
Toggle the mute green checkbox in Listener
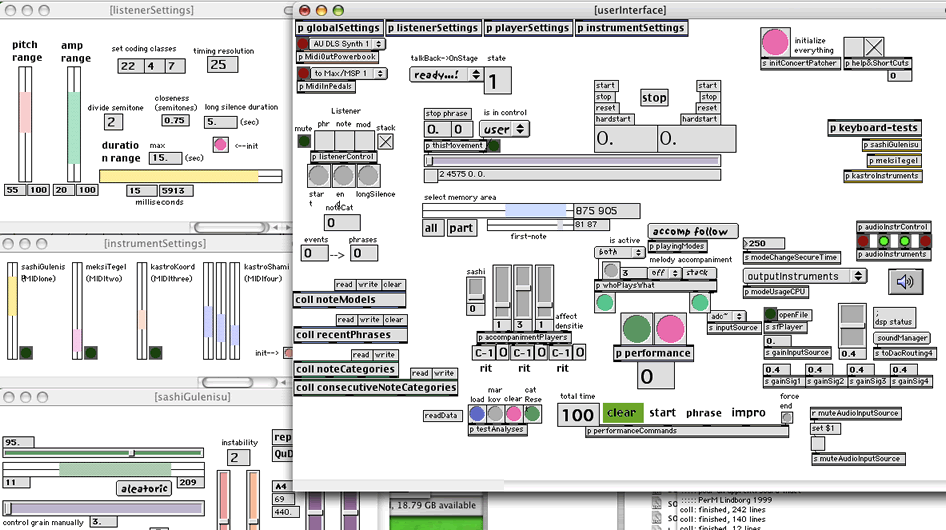click(304, 141)
